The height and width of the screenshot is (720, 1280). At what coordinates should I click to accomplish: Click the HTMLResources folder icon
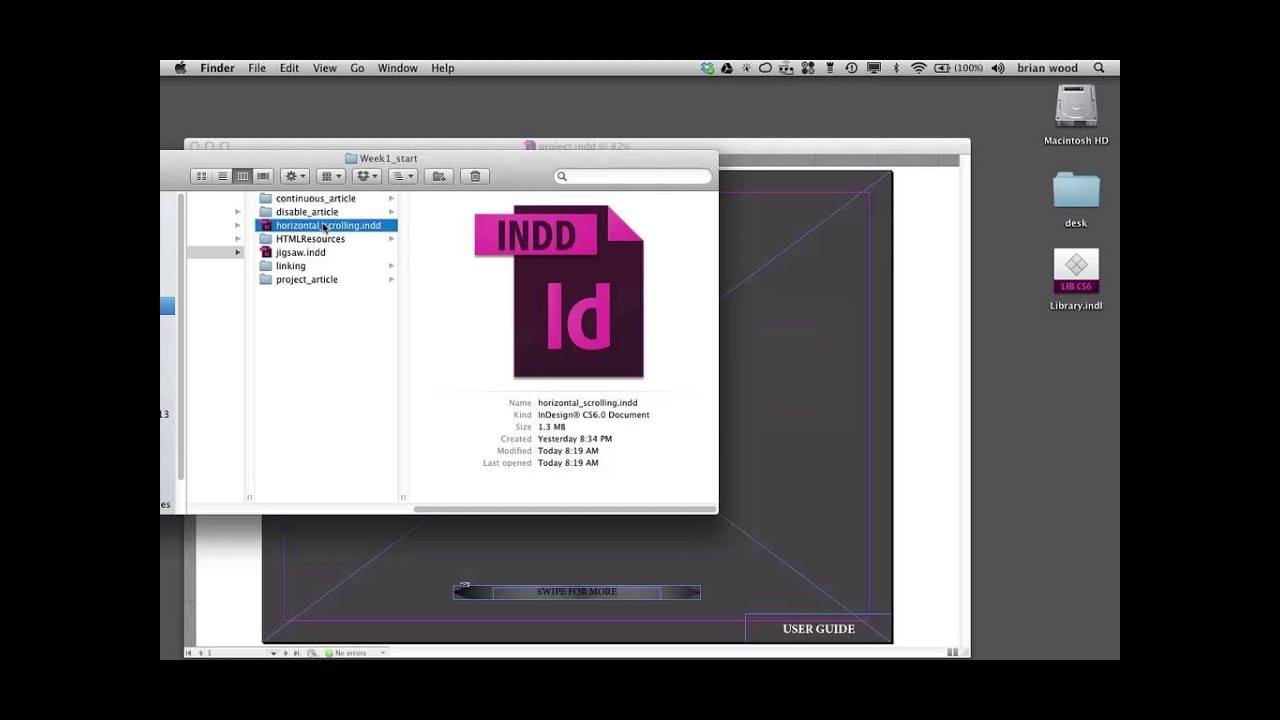point(266,239)
